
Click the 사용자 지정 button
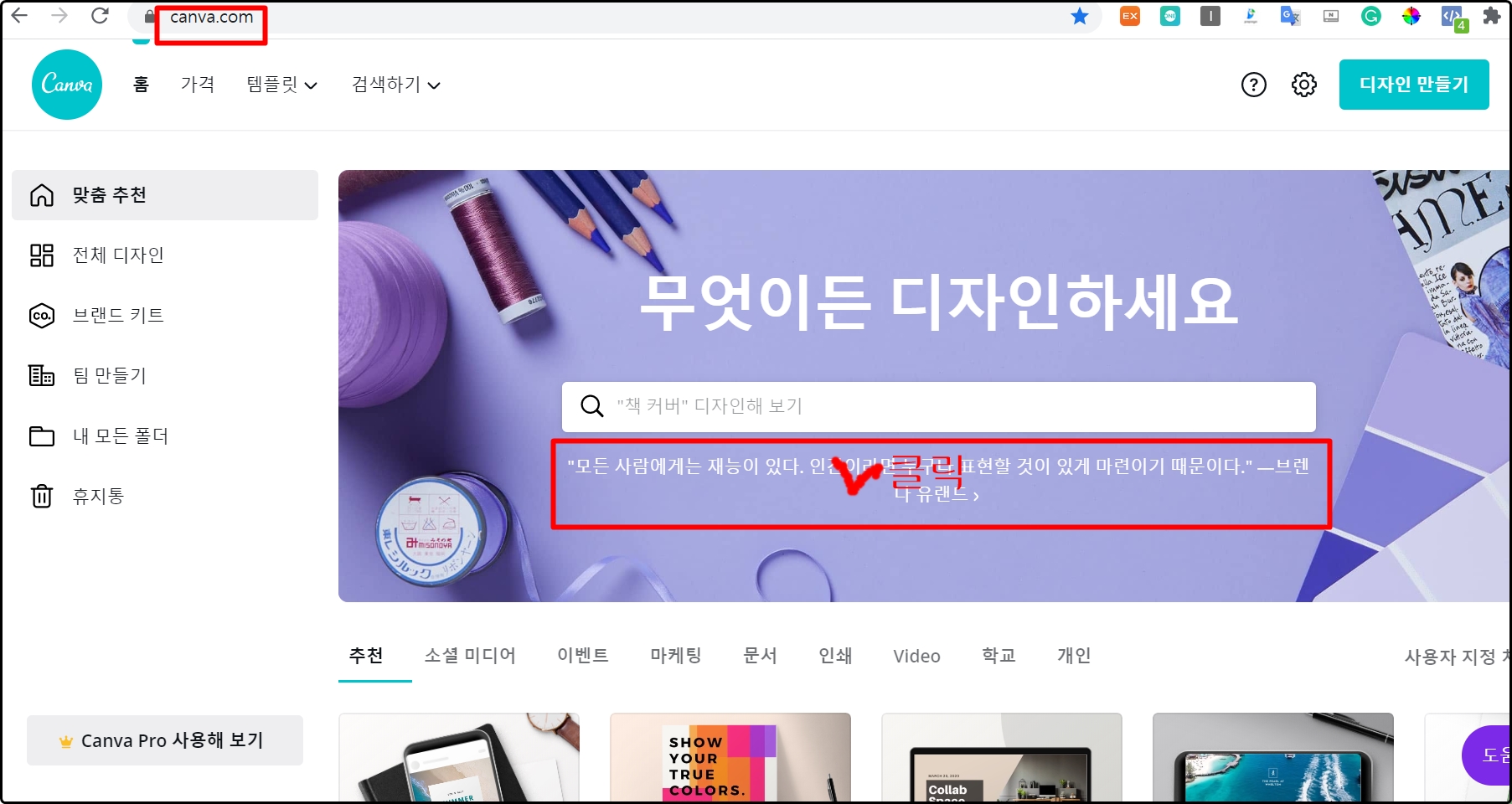coord(1457,657)
